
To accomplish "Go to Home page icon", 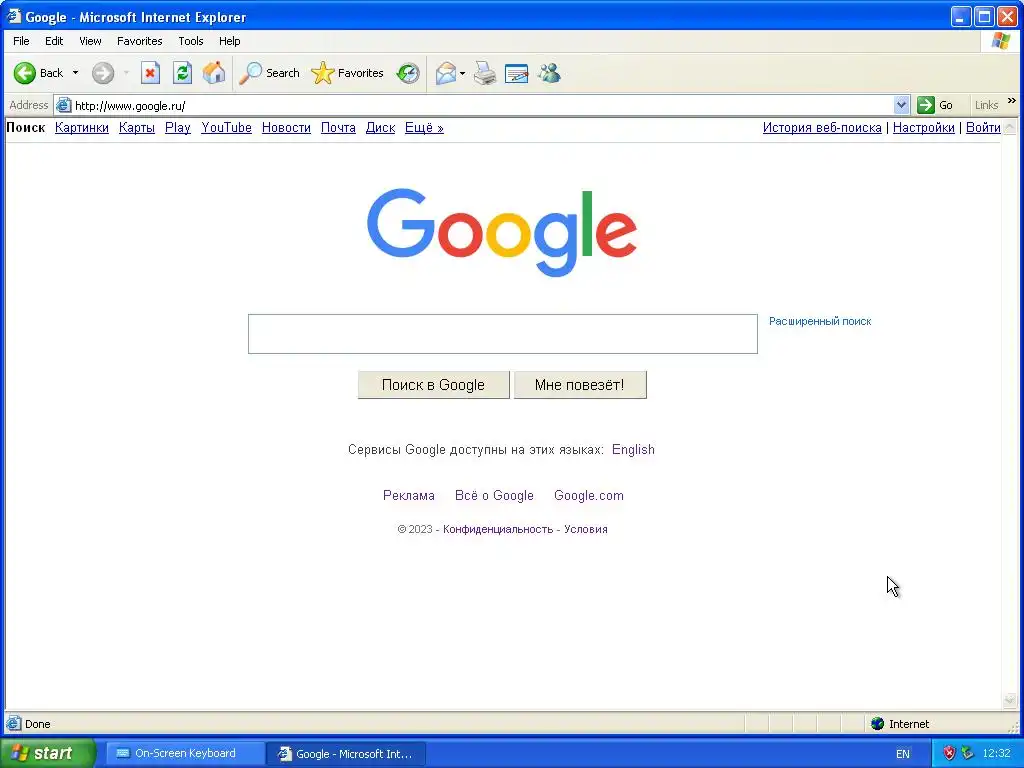I will 214,73.
